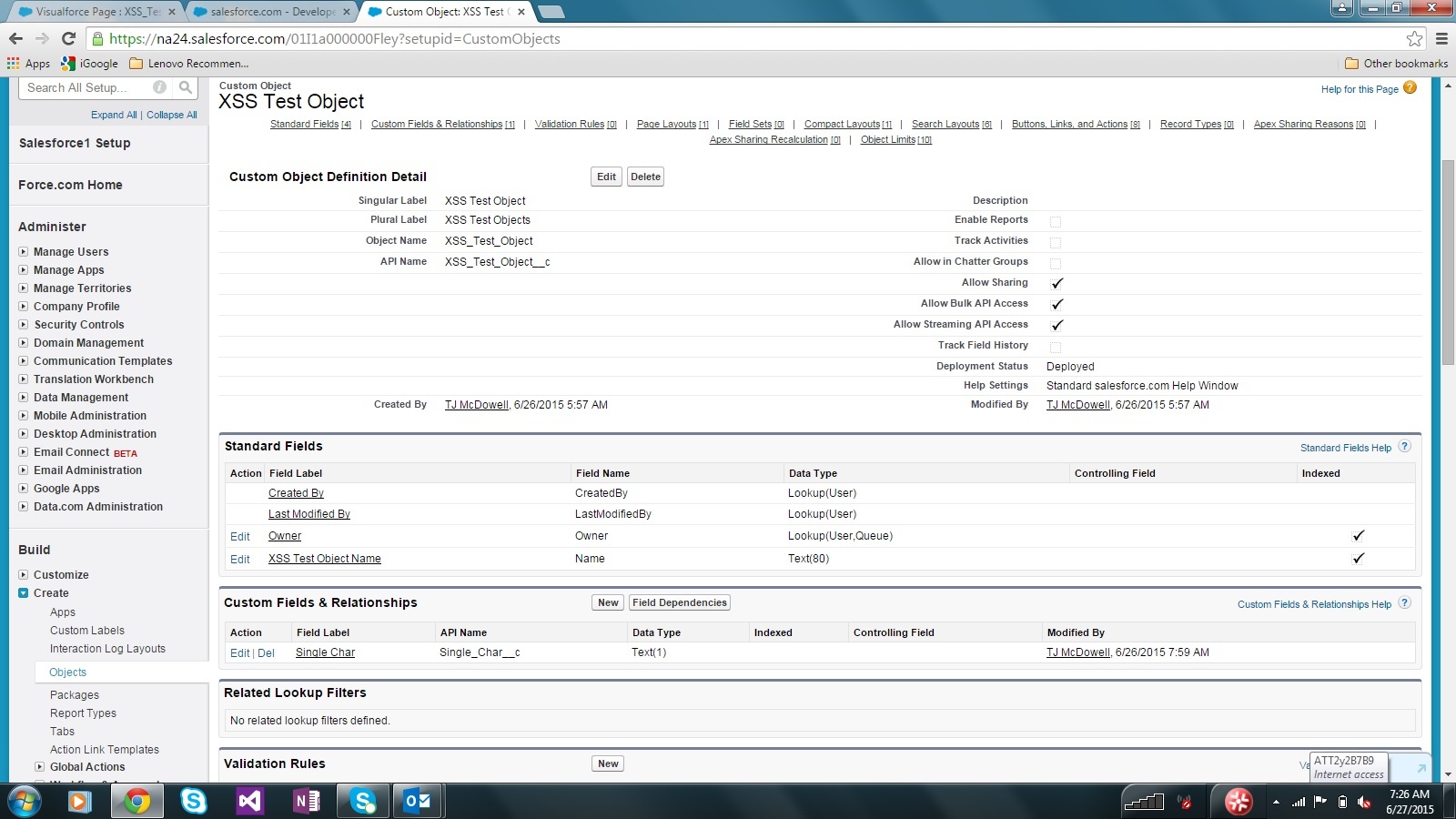This screenshot has width=1456, height=819.
Task: Click the Allow in Chatter Groups checkbox
Action: tap(1056, 263)
